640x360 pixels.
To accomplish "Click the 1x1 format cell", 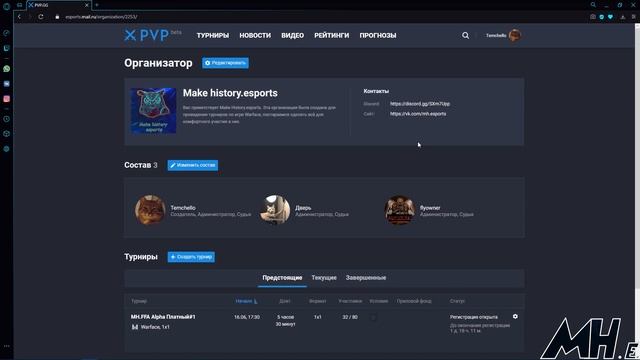I will (318, 317).
